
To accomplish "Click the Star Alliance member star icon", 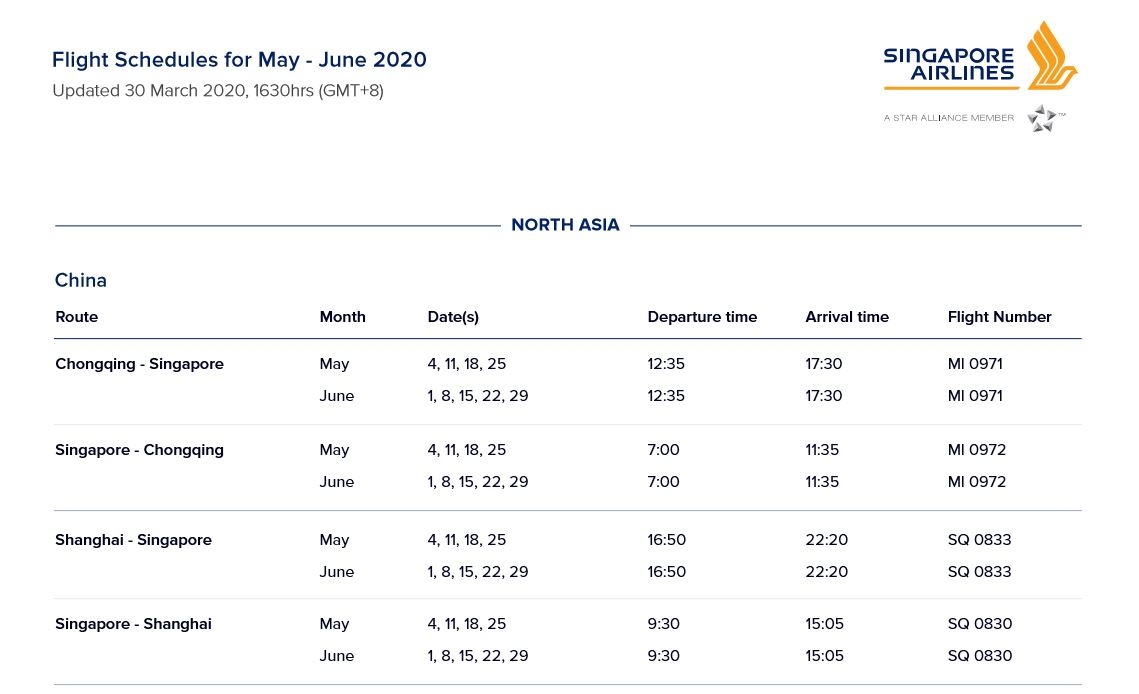I will click(1041, 118).
